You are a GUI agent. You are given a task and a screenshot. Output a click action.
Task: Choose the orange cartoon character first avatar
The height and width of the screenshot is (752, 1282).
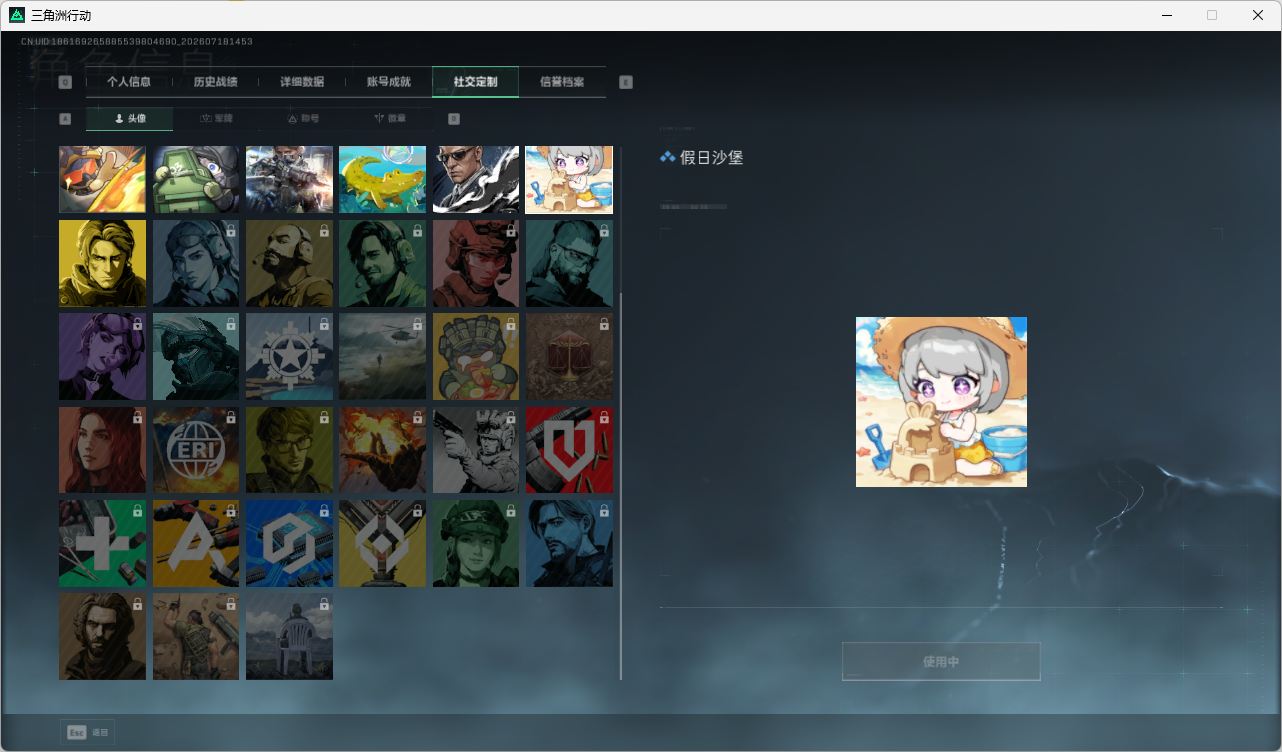pos(102,179)
